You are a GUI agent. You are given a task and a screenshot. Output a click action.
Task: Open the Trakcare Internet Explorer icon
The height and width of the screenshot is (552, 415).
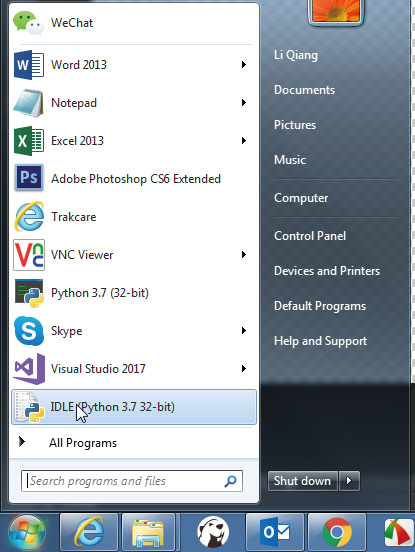[x=29, y=217]
